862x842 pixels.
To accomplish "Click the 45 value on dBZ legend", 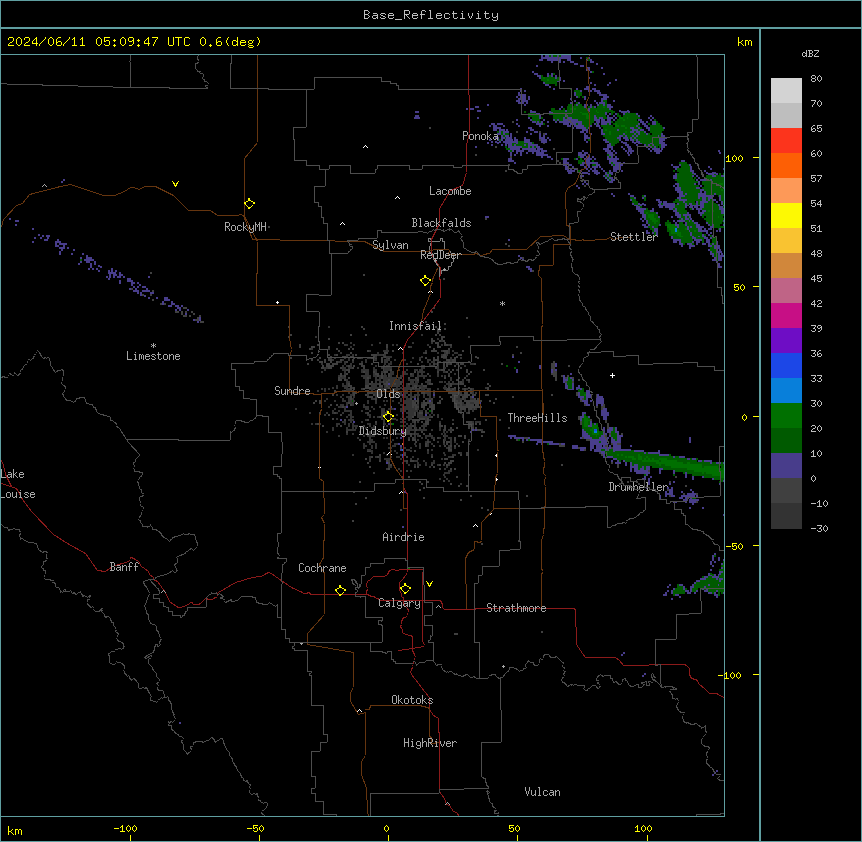I will 816,279.
